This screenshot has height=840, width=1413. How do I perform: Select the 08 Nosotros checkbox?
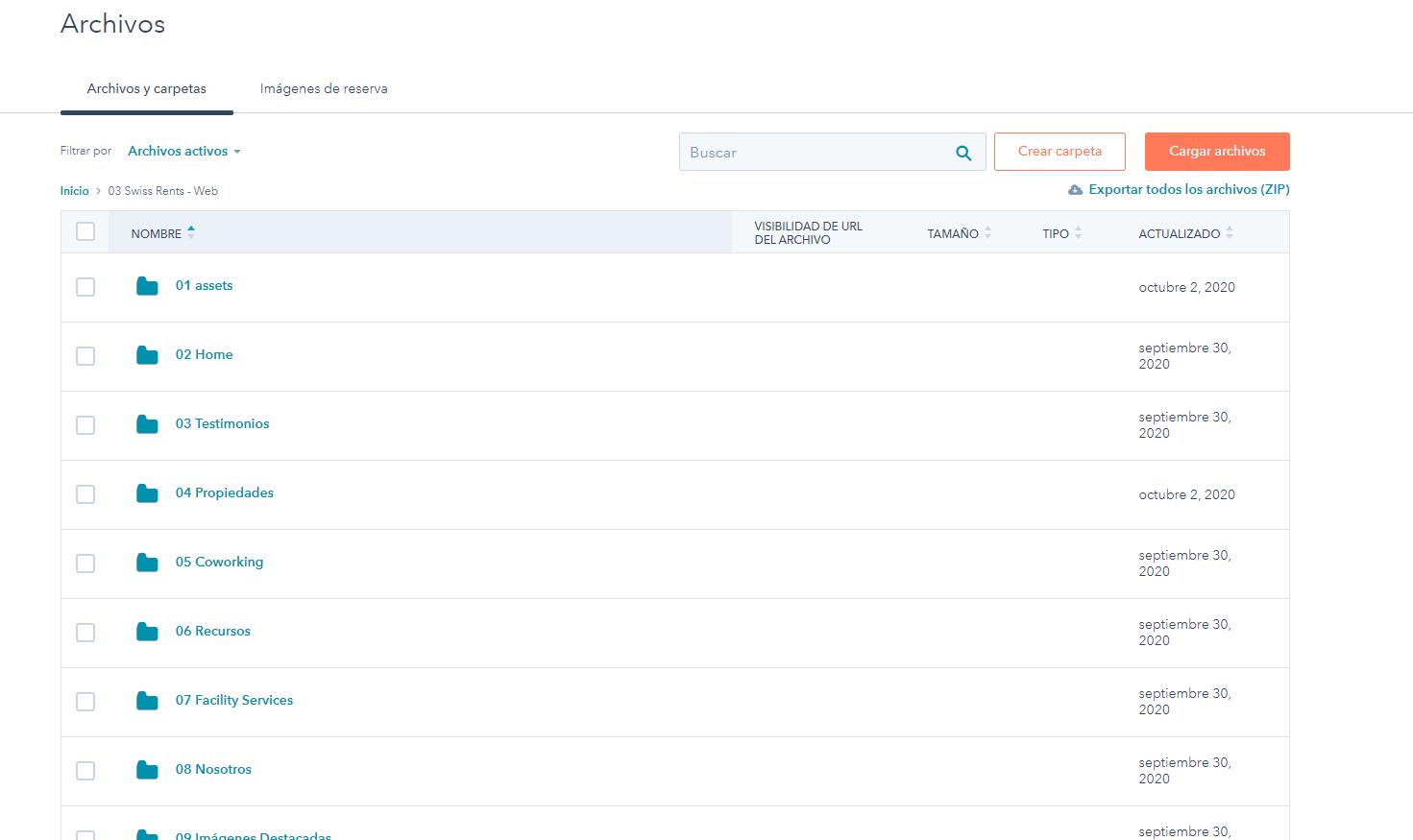tap(85, 771)
